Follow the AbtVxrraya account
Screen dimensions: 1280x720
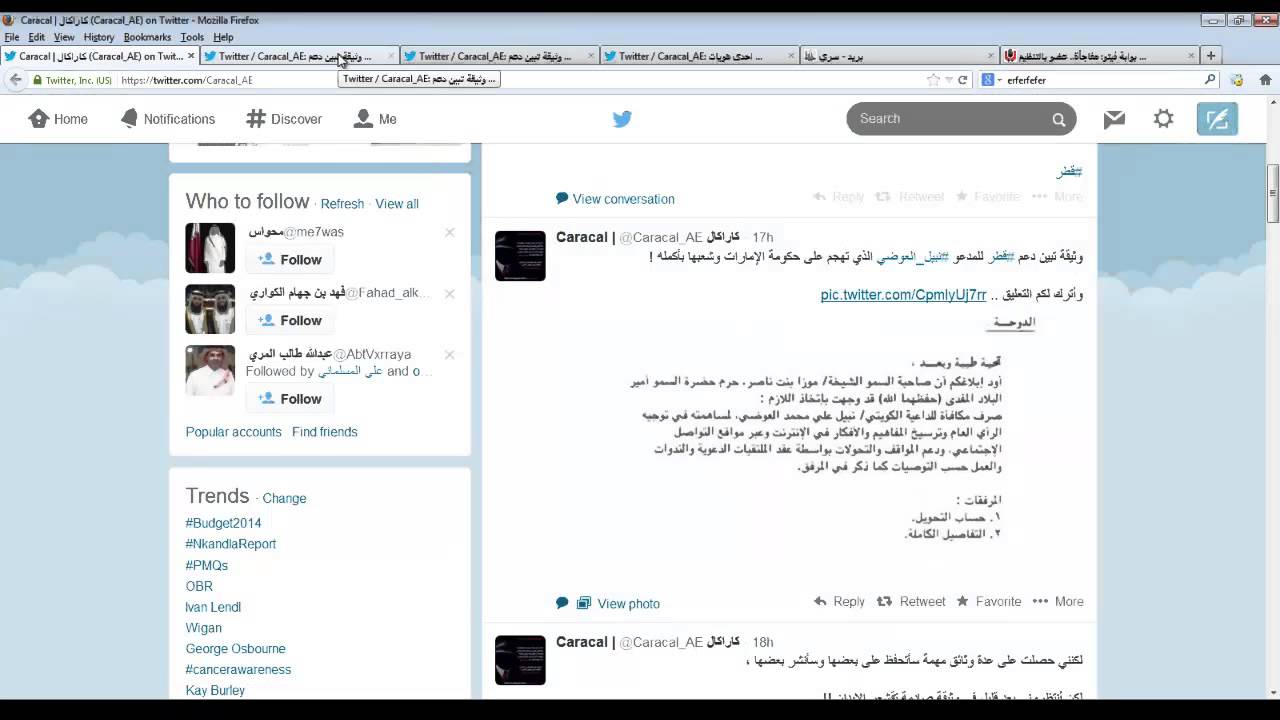pos(290,398)
